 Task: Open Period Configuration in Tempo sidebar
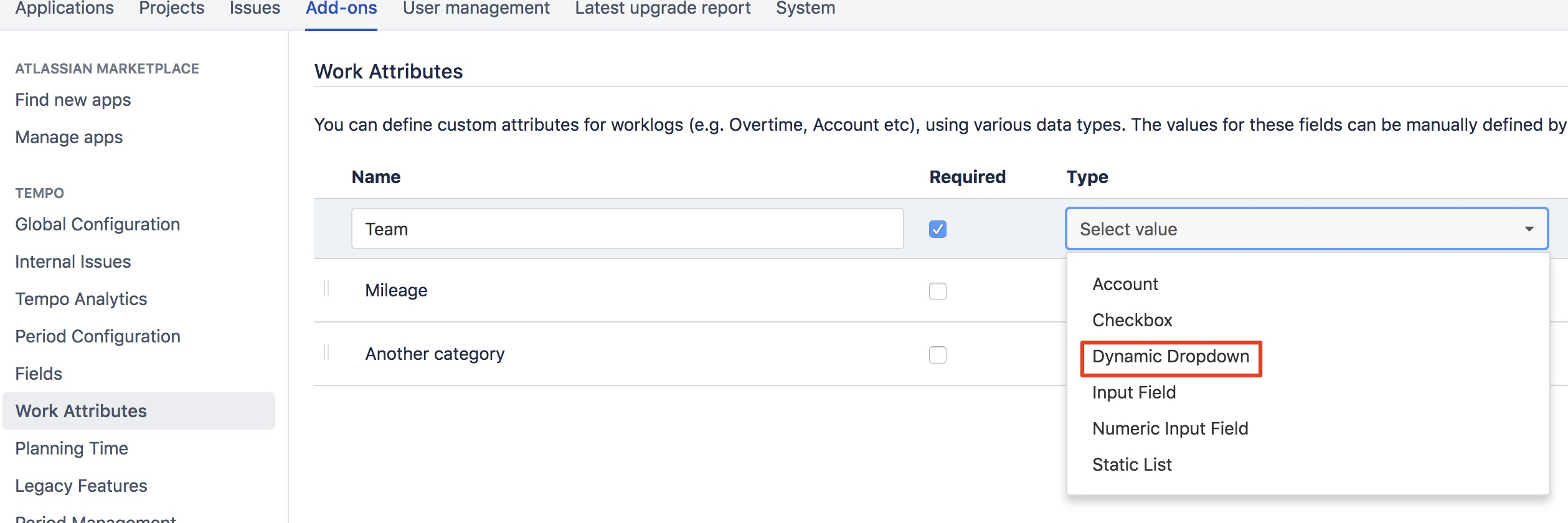(98, 337)
